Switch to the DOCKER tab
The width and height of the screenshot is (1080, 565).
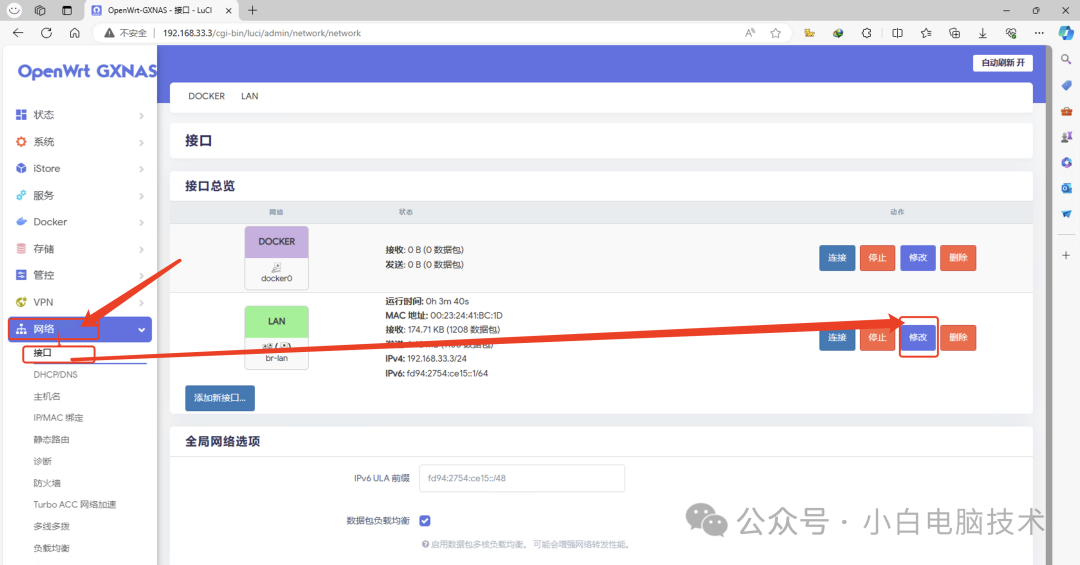click(x=207, y=96)
